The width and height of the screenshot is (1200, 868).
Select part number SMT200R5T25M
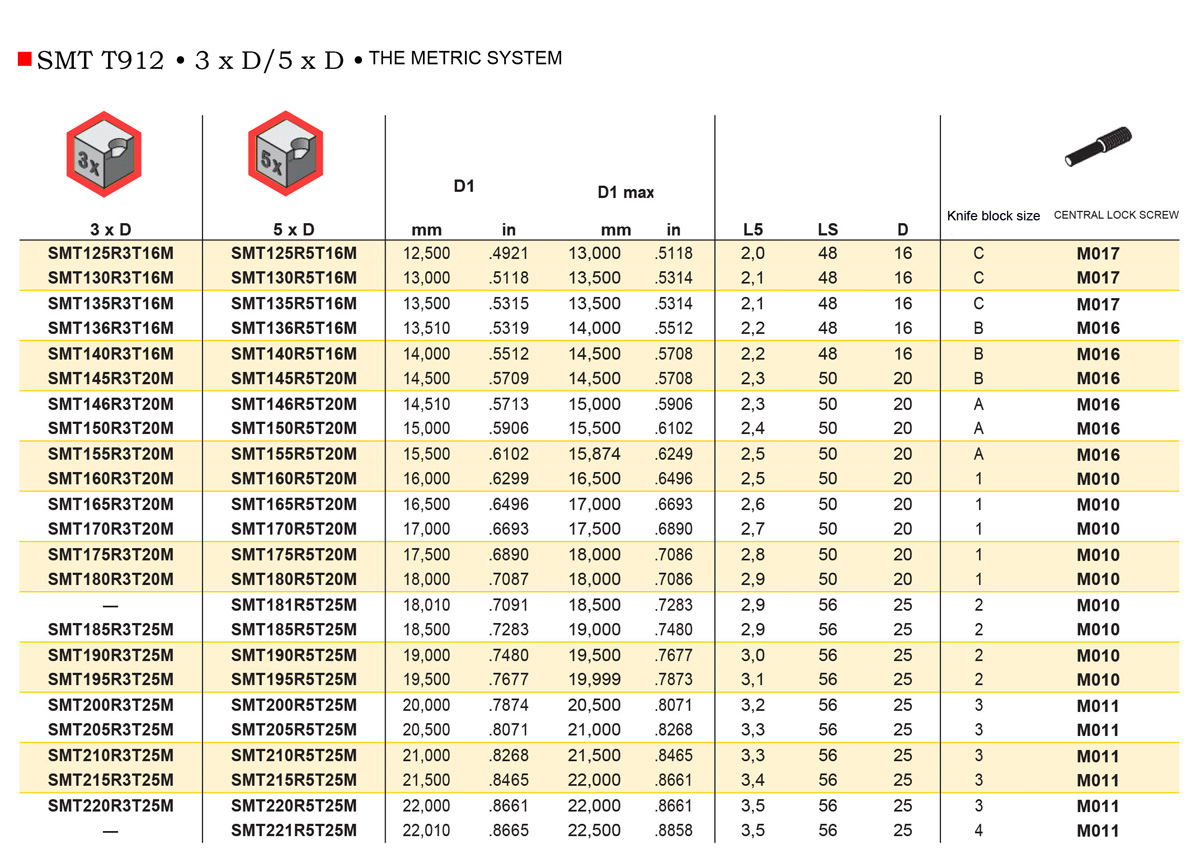(294, 705)
